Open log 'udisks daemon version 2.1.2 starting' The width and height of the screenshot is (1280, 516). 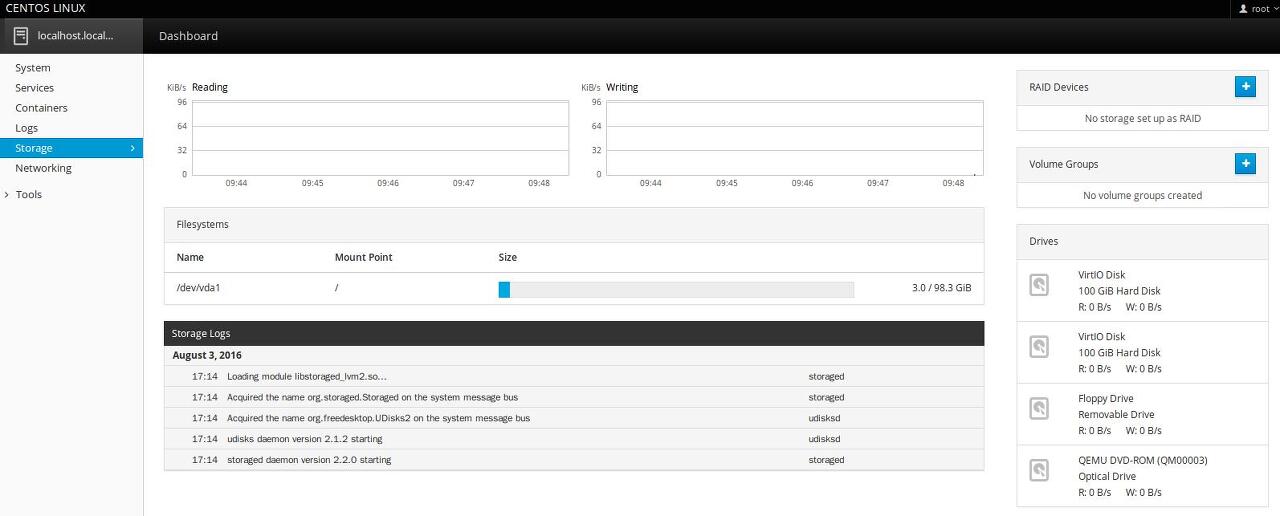pyautogui.click(x=574, y=439)
